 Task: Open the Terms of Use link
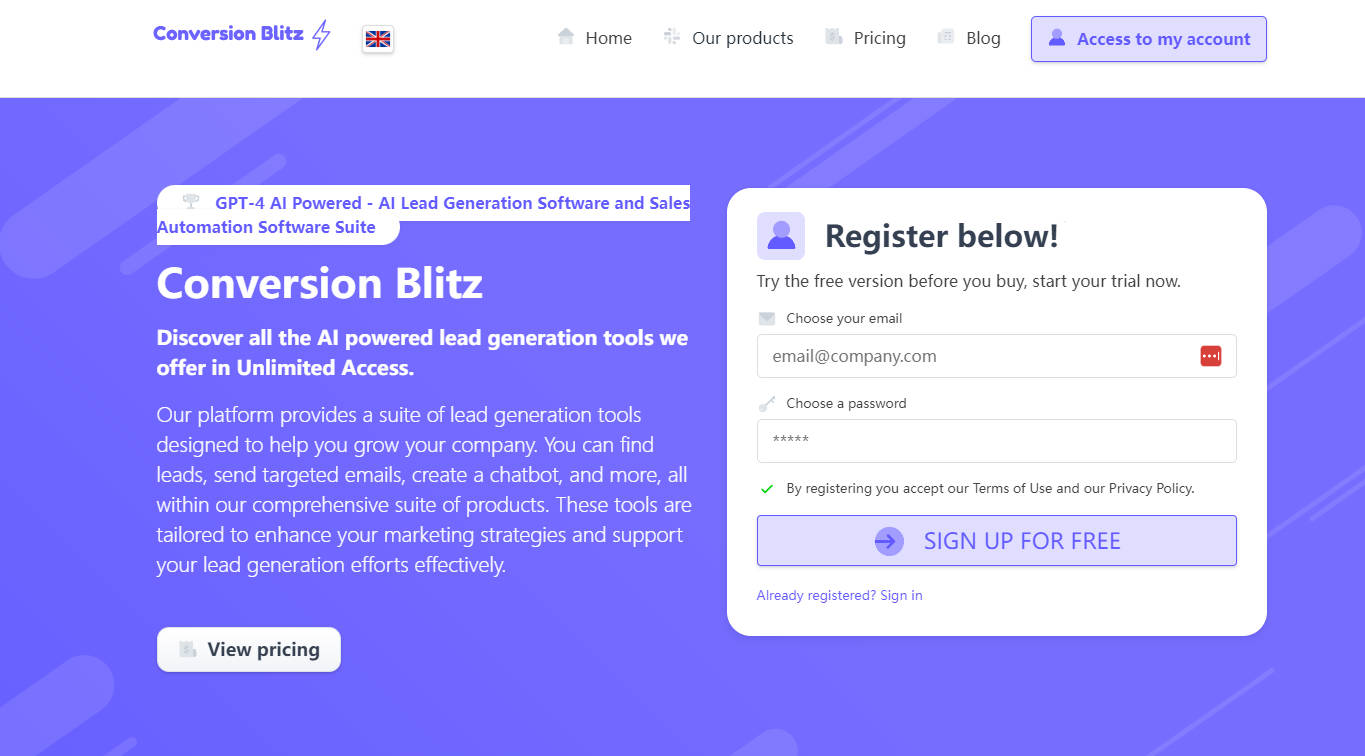1012,489
